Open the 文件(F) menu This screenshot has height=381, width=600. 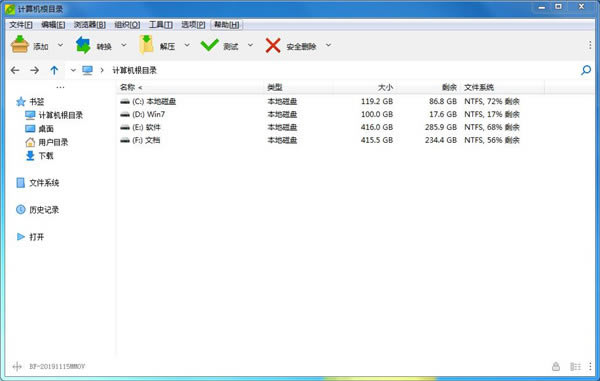tap(21, 25)
